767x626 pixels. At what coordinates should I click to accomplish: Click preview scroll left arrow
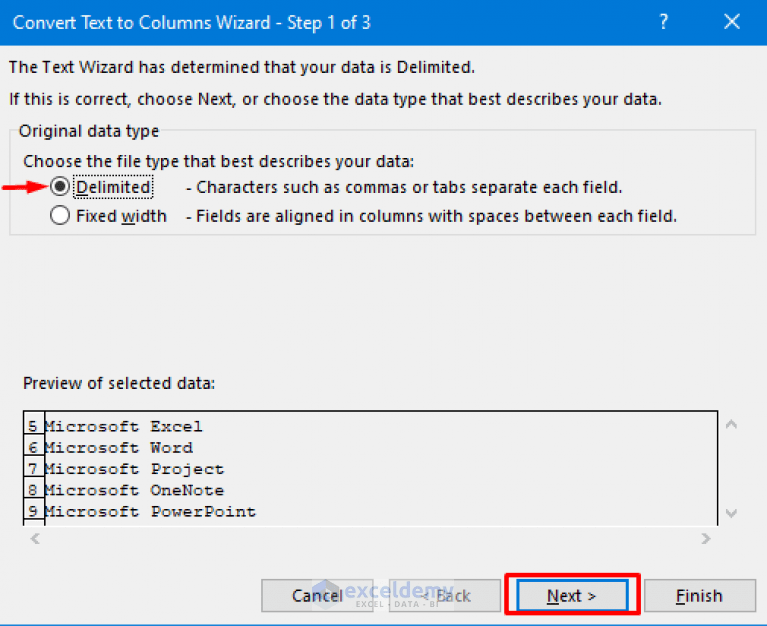[35, 539]
